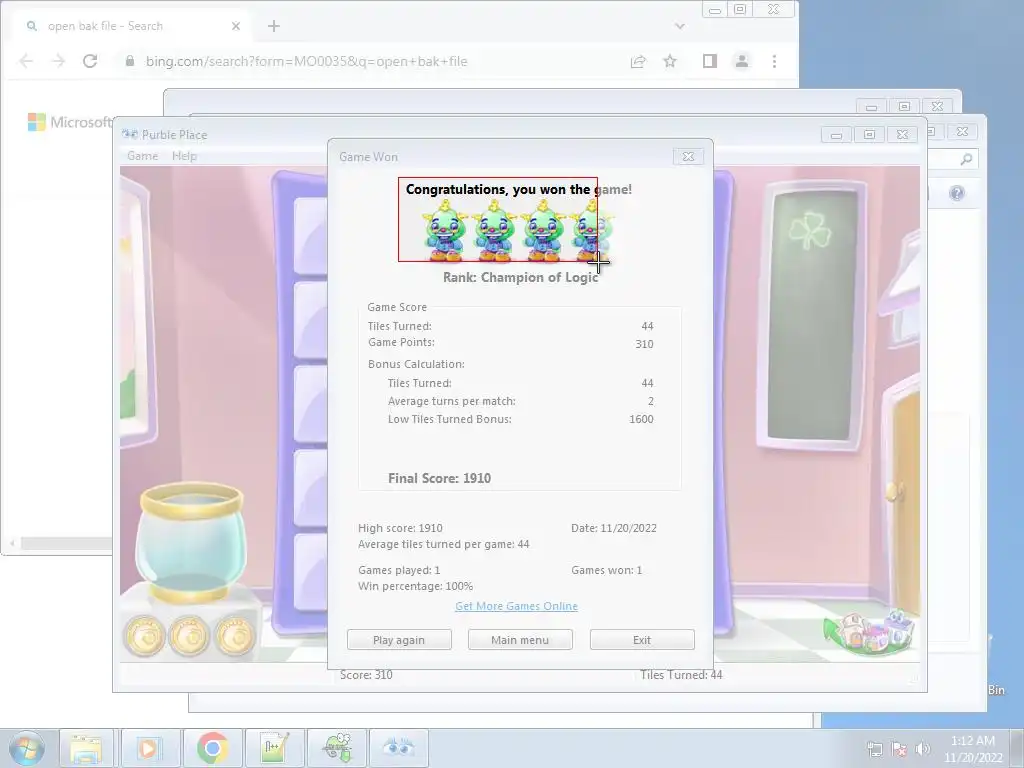Click the bing.com address bar URL

(306, 61)
